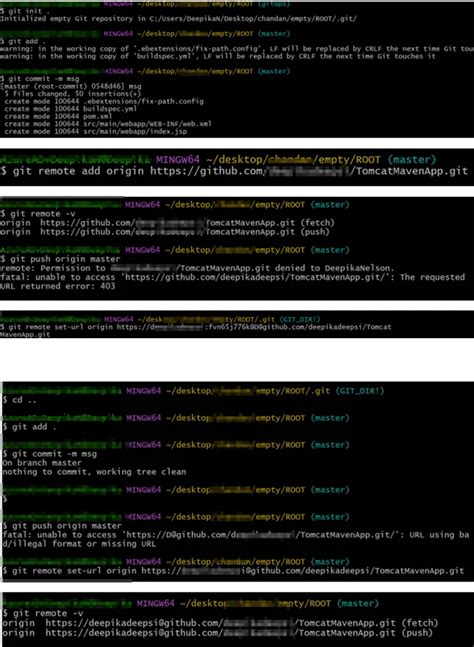Click MINGW64 prompt line above 'git remote add origin'
This screenshot has height=647, width=474.
(218, 160)
